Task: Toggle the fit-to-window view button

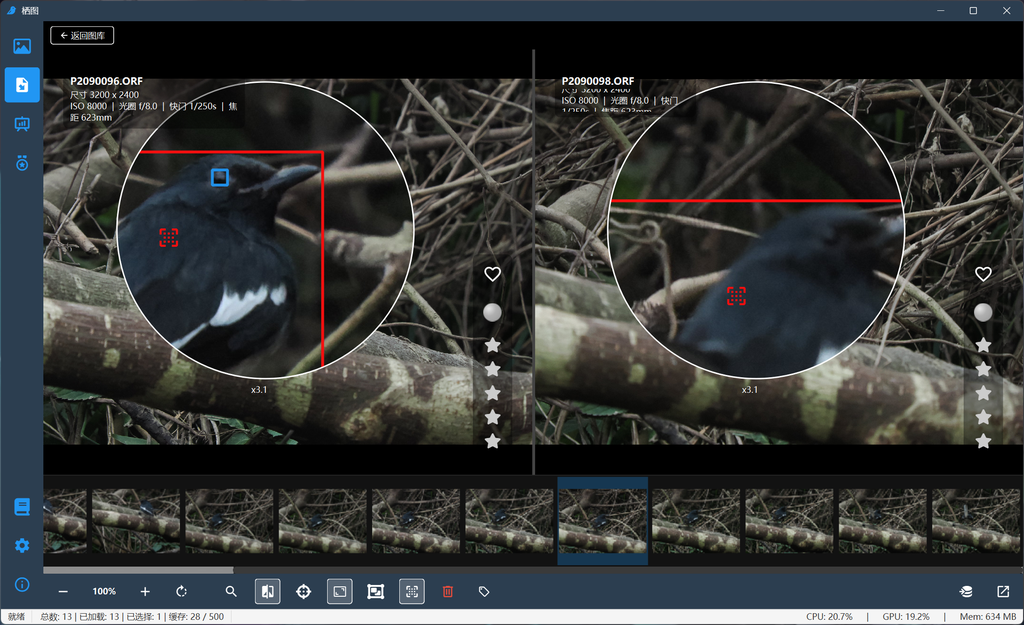Action: pyautogui.click(x=339, y=592)
